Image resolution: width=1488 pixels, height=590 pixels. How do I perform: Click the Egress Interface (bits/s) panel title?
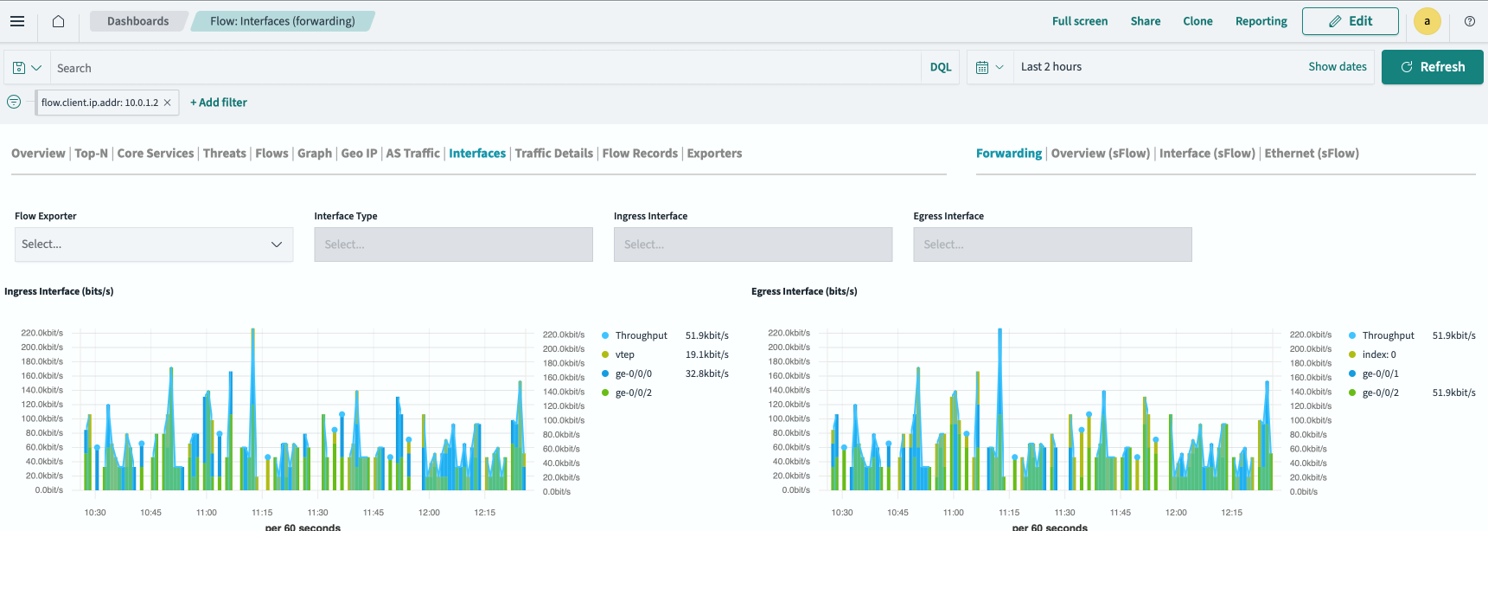coord(804,292)
